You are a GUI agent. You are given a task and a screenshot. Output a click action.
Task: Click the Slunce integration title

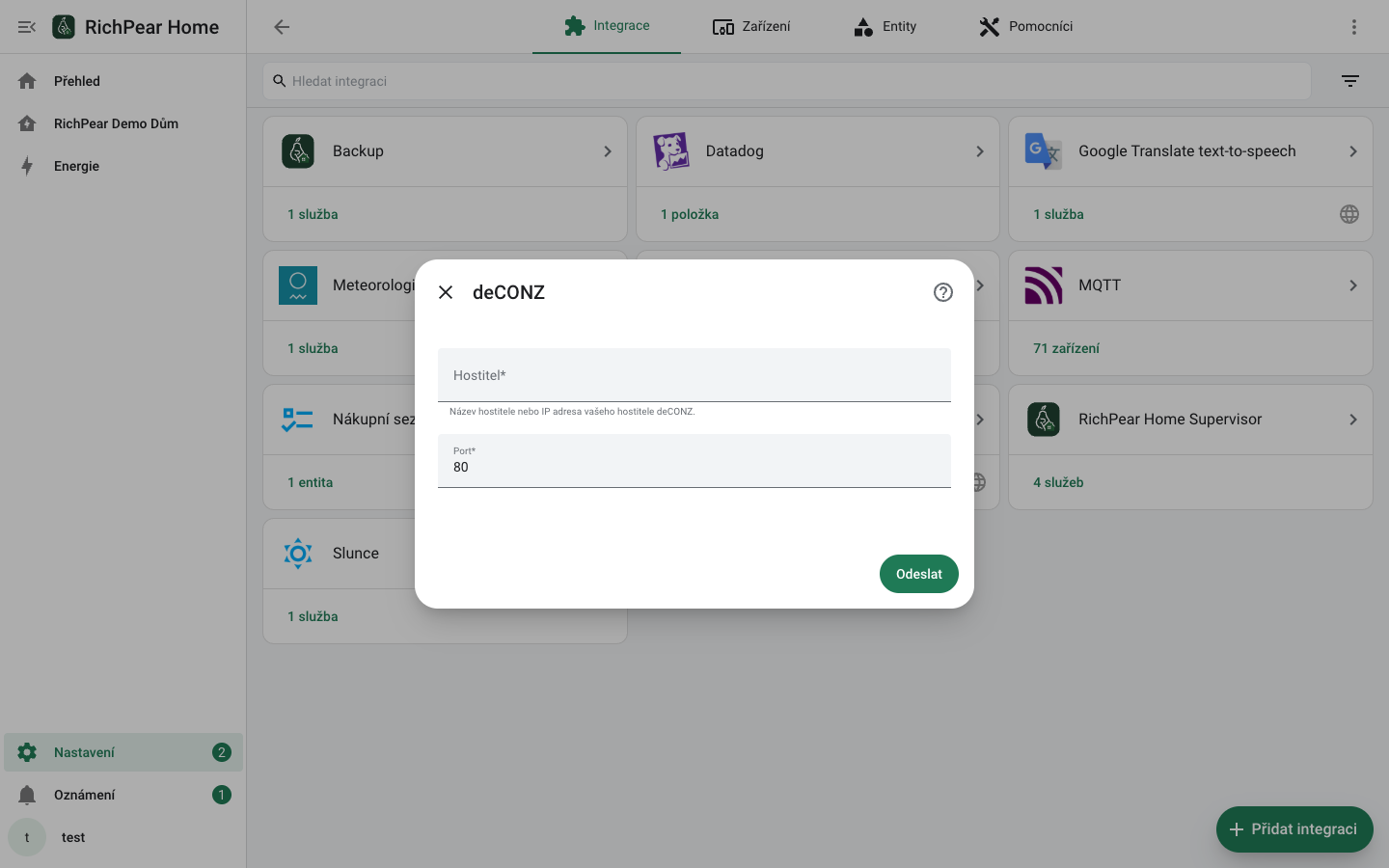356,554
